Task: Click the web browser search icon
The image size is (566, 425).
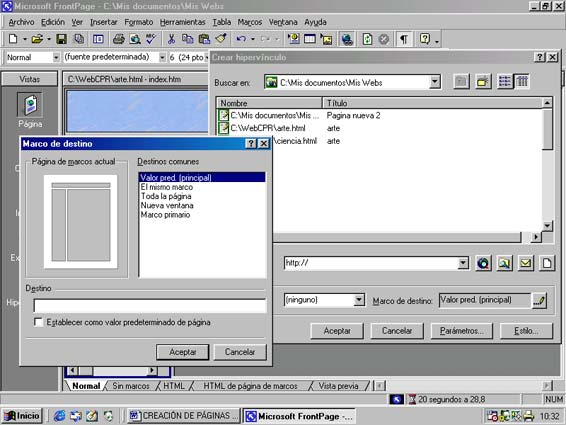Action: [x=483, y=263]
